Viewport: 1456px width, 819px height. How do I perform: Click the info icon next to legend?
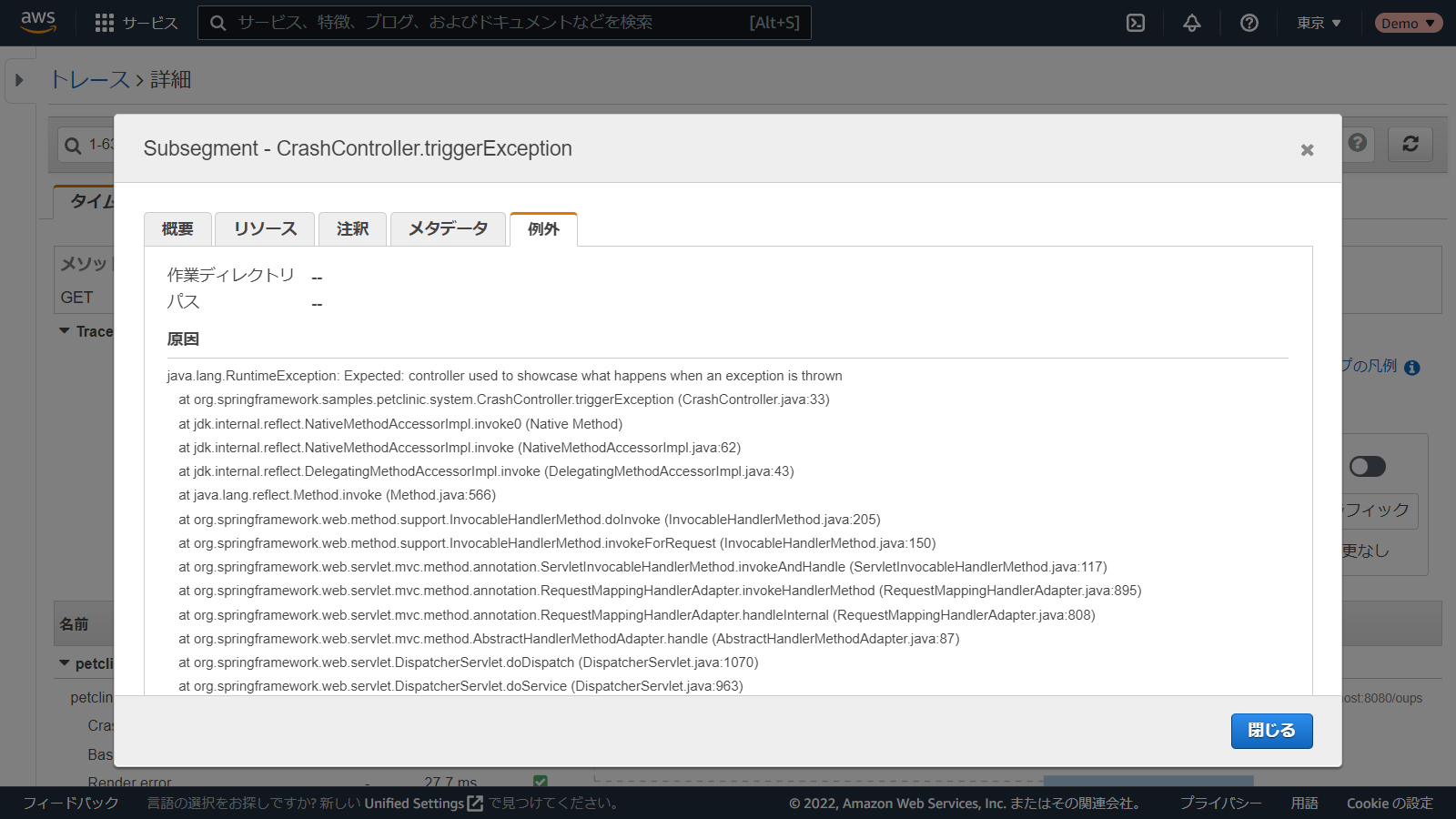1412,368
